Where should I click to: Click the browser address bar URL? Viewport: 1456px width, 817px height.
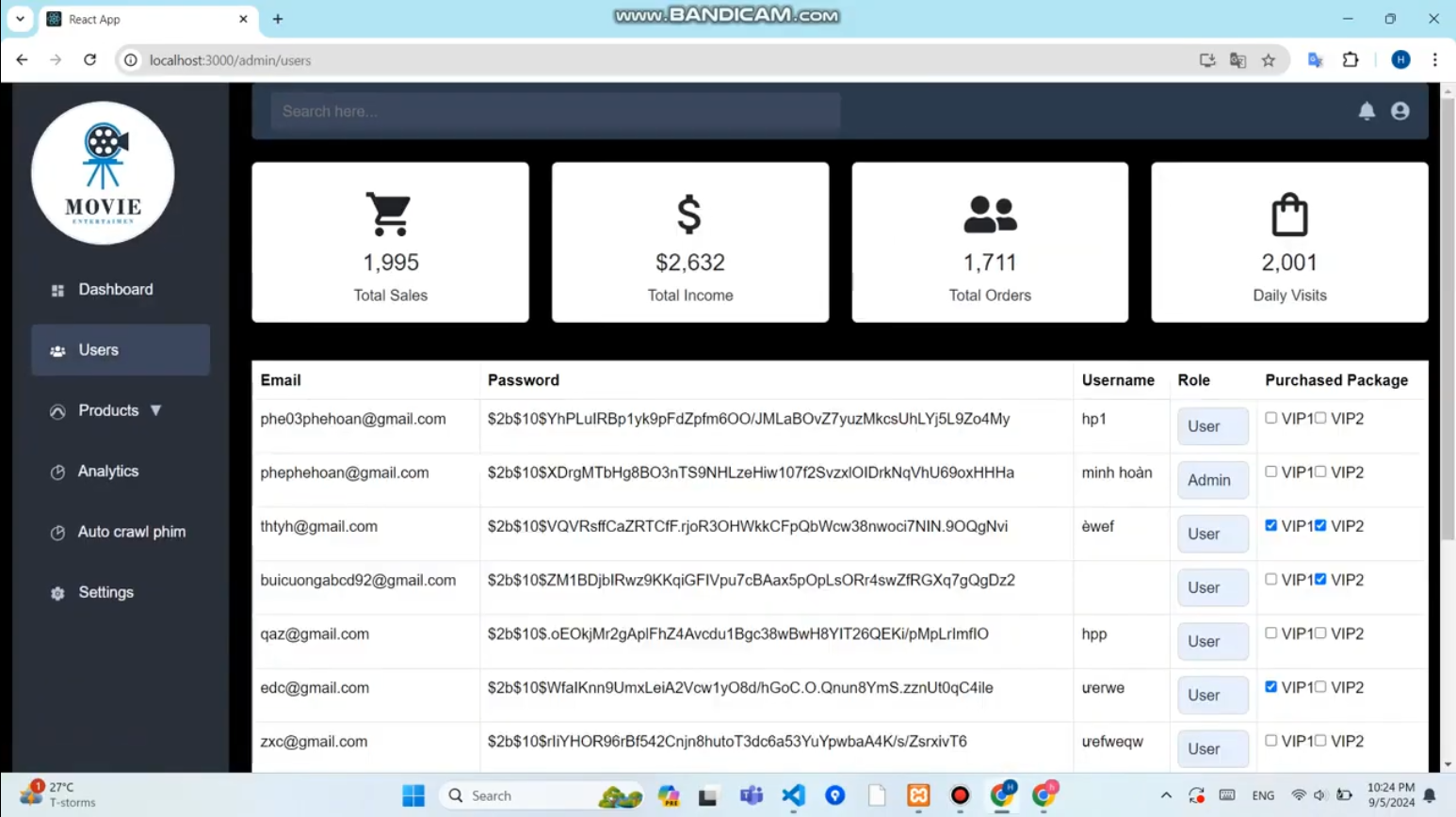click(230, 60)
